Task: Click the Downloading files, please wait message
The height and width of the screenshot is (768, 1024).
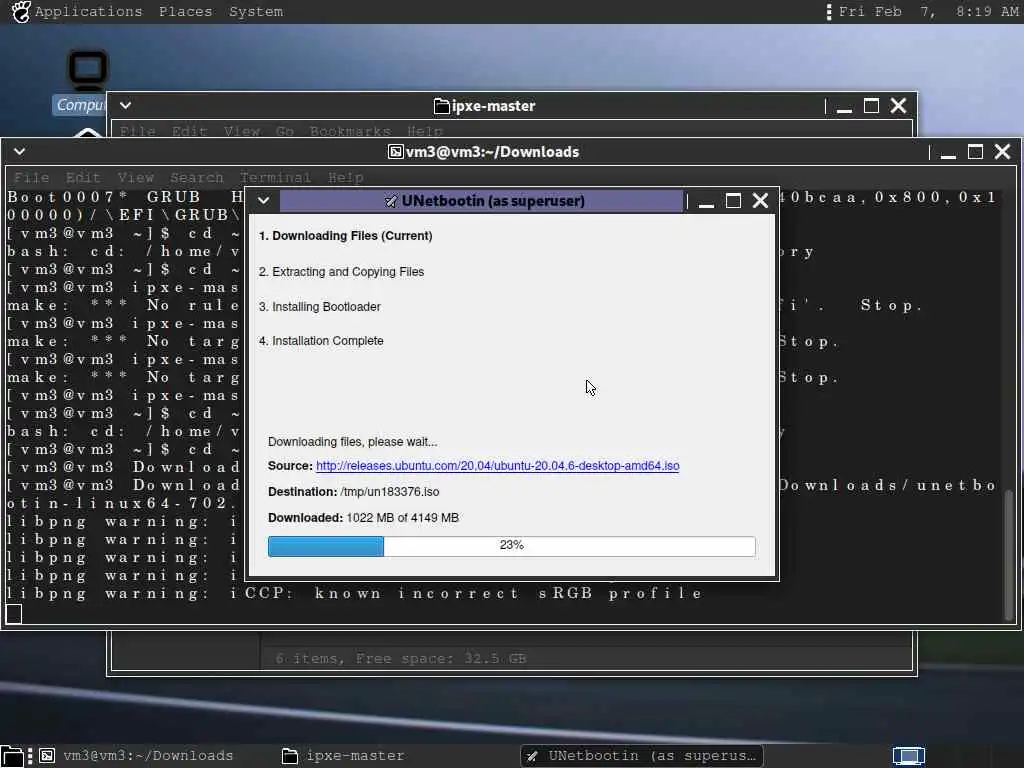Action: (353, 442)
